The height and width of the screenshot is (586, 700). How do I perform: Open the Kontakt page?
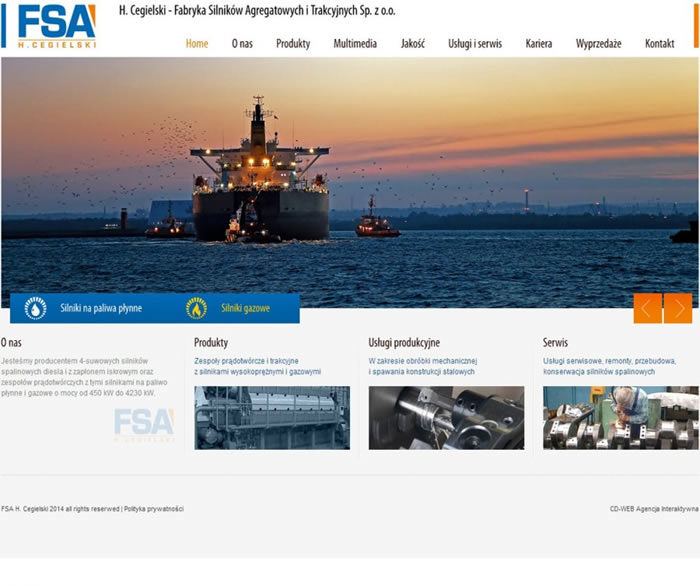click(x=659, y=43)
